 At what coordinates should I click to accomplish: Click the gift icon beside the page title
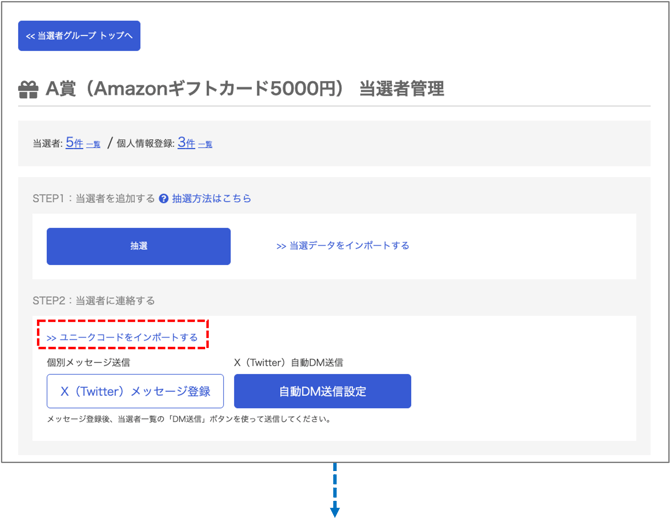28,90
